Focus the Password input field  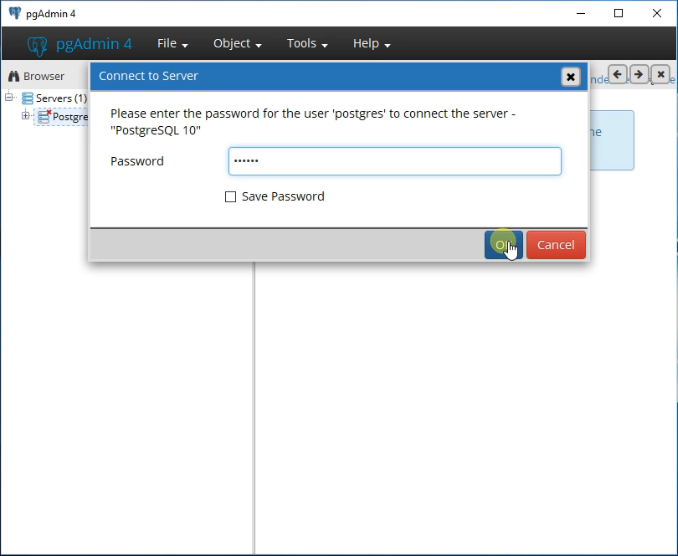click(395, 161)
